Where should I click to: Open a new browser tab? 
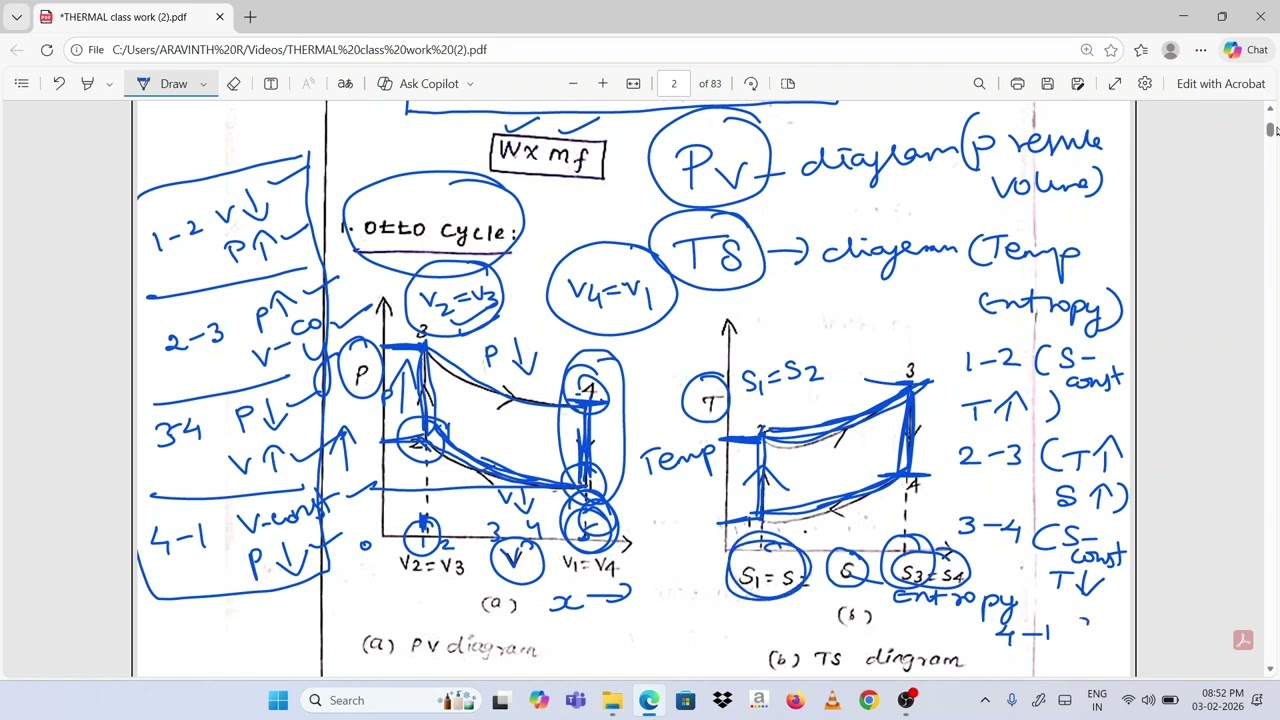(x=250, y=17)
